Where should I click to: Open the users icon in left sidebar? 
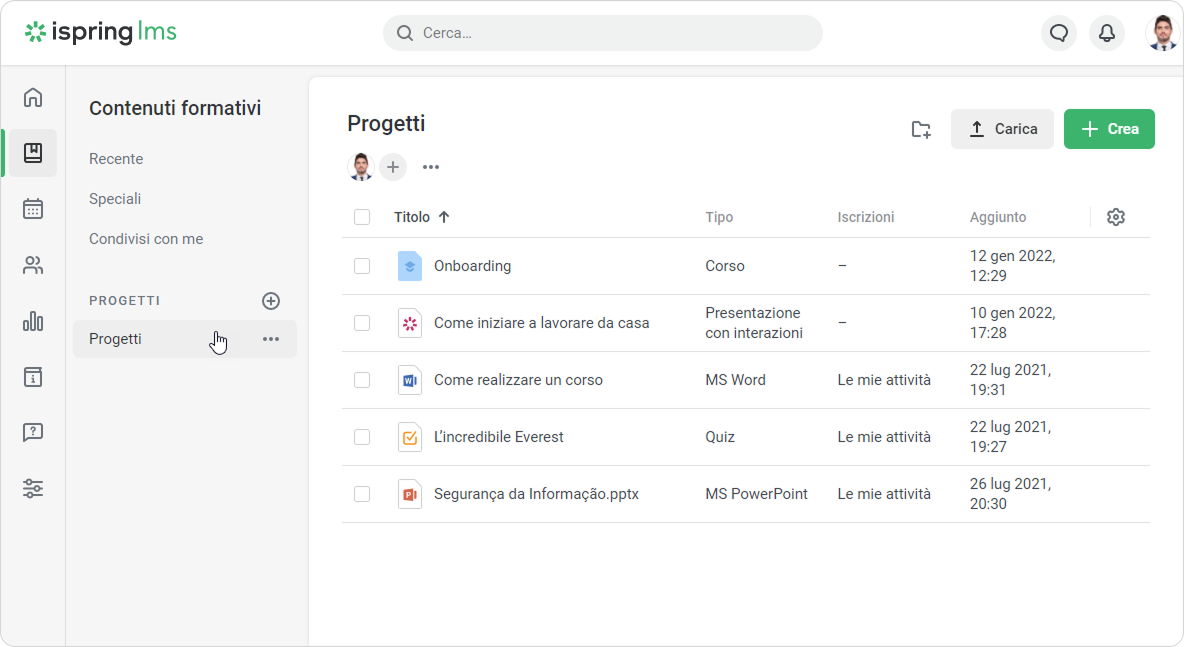(x=33, y=265)
